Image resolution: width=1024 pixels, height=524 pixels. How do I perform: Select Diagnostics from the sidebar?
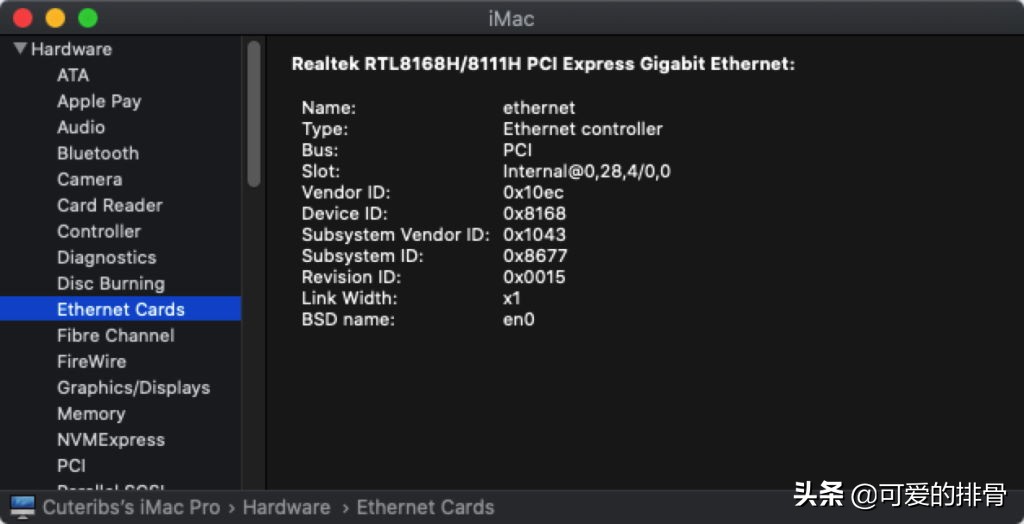pos(106,257)
